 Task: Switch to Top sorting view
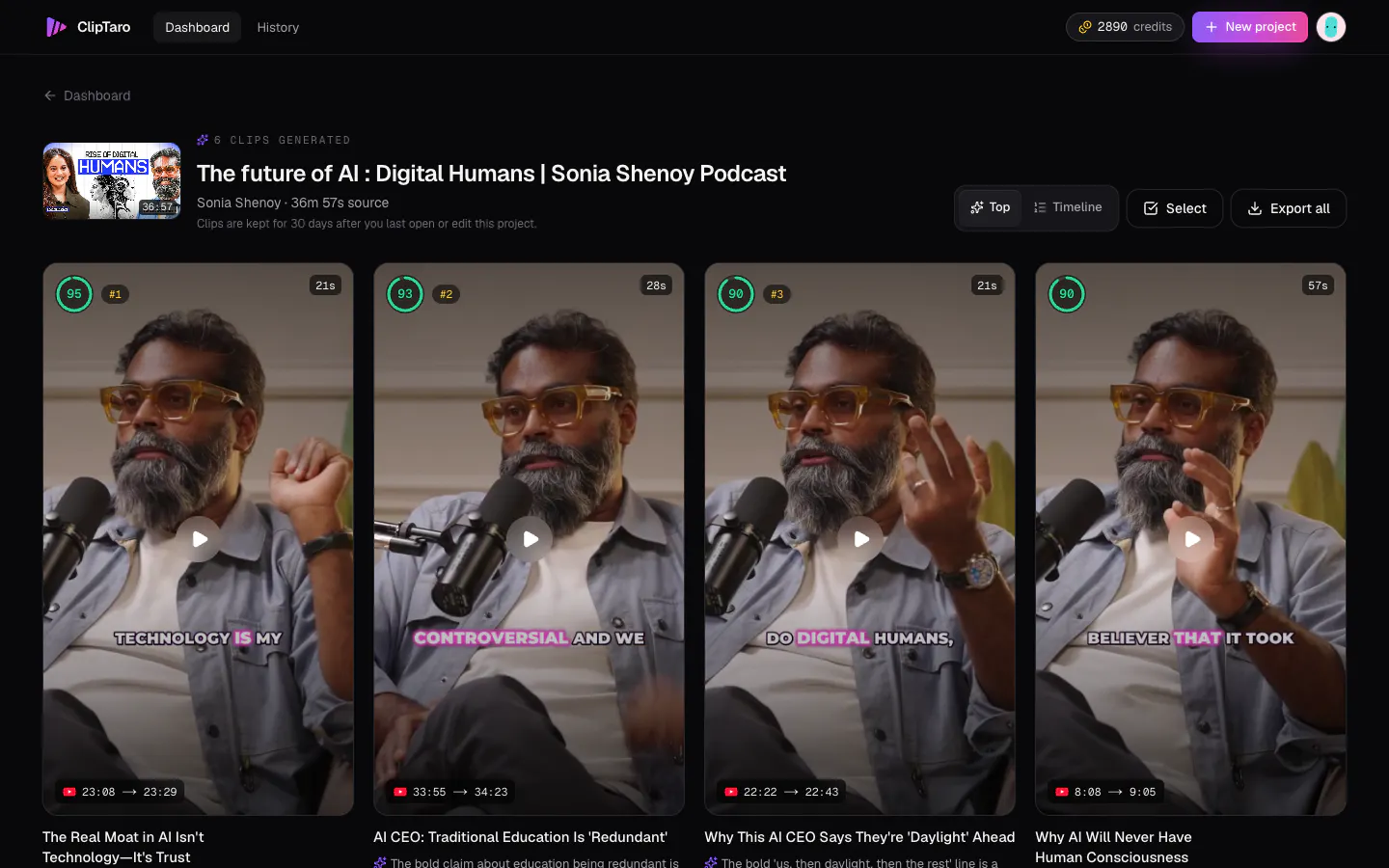990,207
